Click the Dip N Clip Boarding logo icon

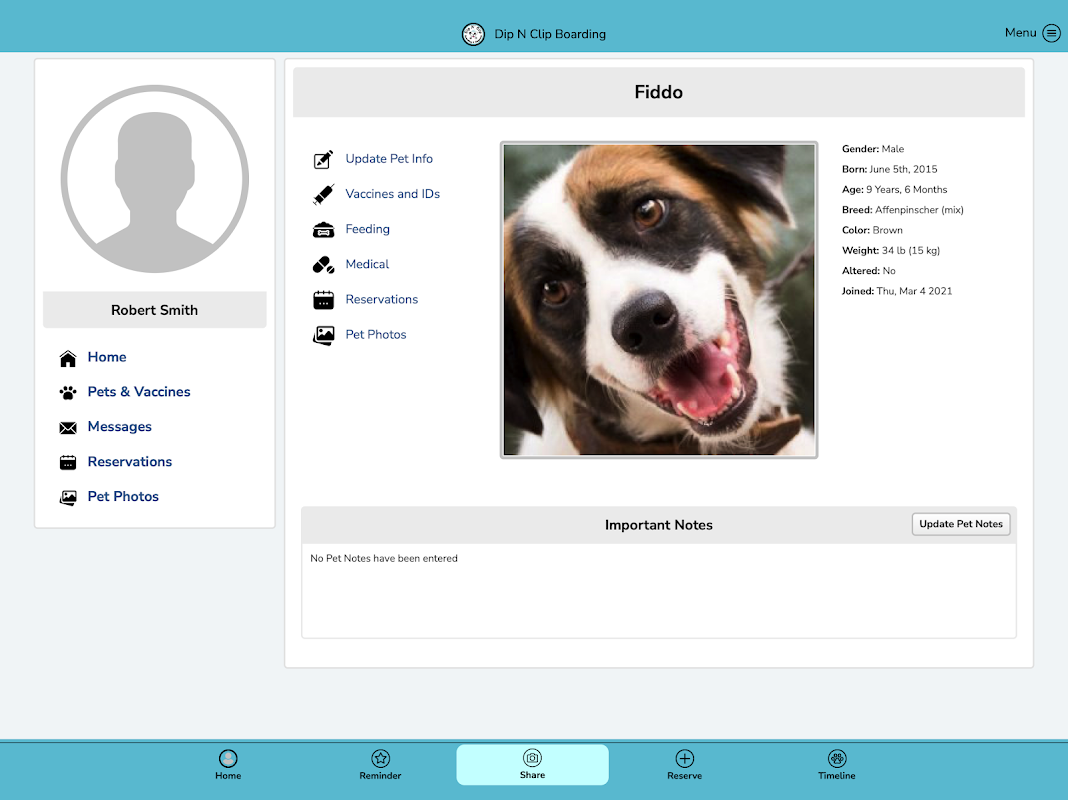click(473, 34)
